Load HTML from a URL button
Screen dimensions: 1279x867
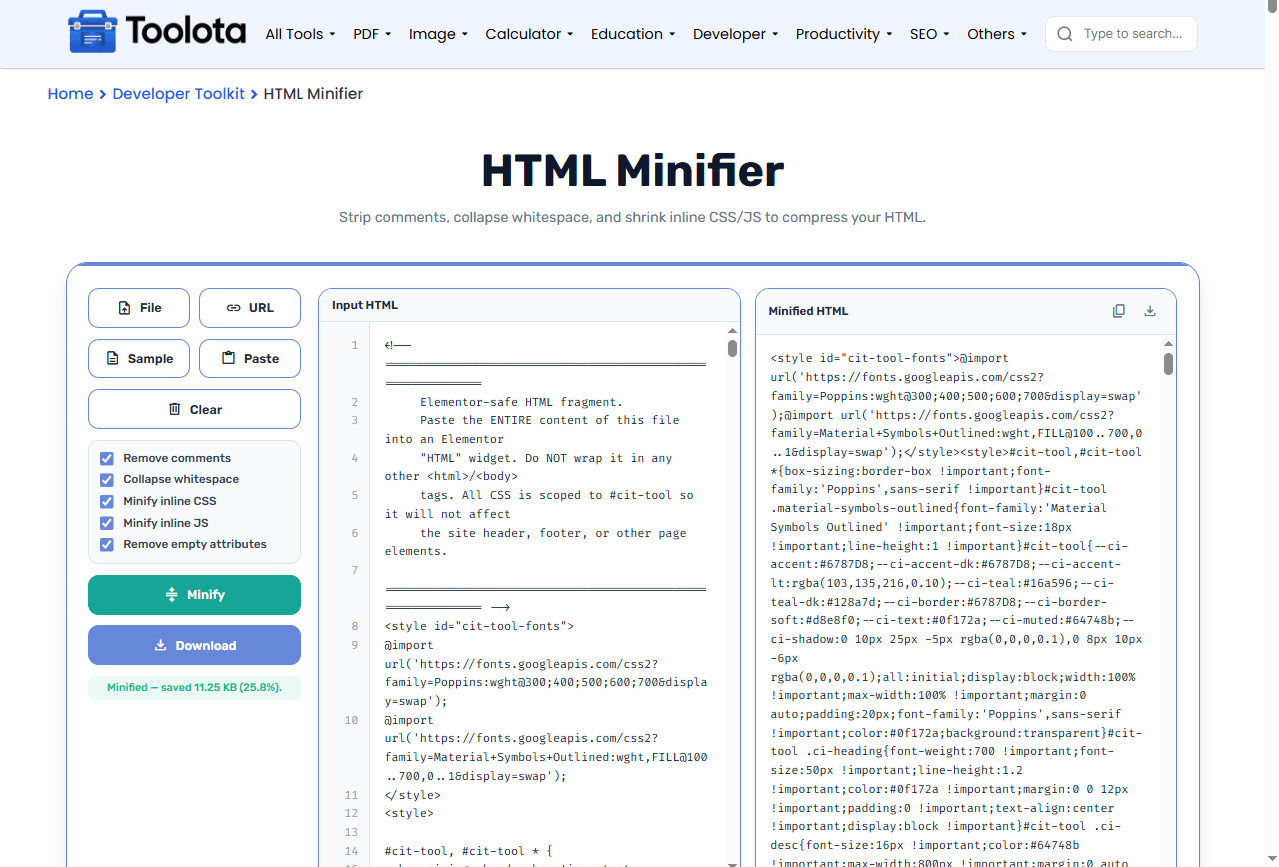[250, 308]
